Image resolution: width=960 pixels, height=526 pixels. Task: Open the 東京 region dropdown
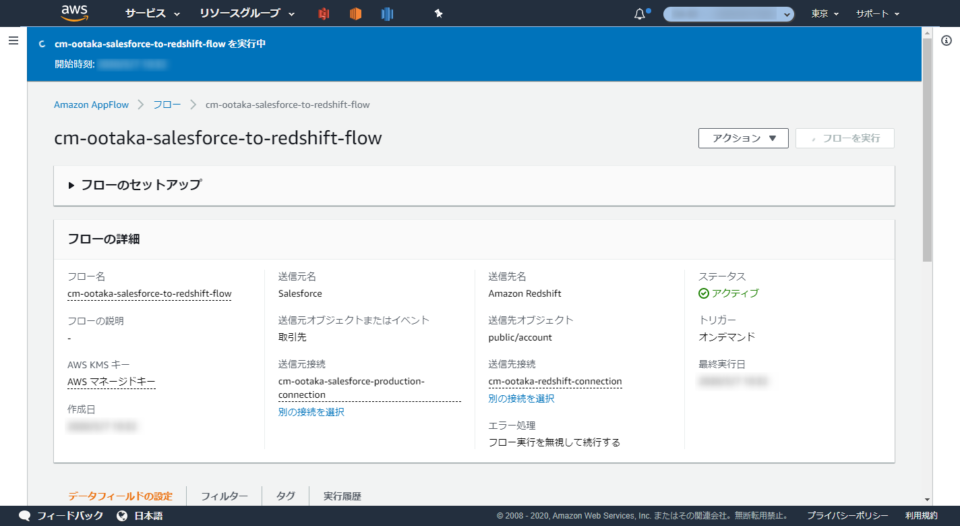[x=825, y=13]
